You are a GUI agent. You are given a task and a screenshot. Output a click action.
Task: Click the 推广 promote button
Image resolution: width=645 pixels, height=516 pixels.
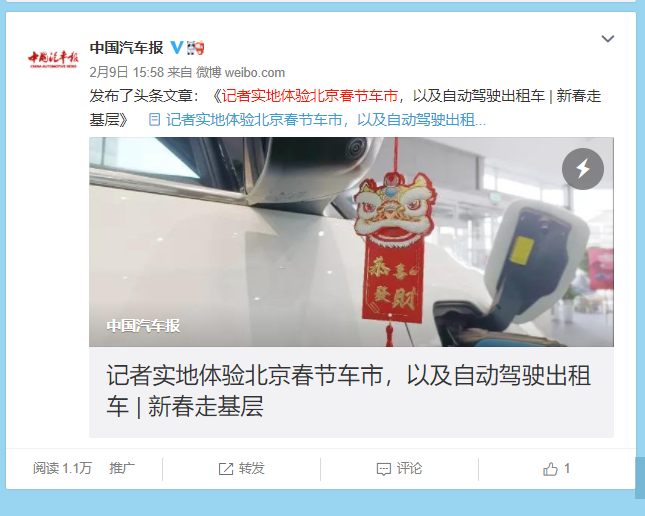coord(122,468)
